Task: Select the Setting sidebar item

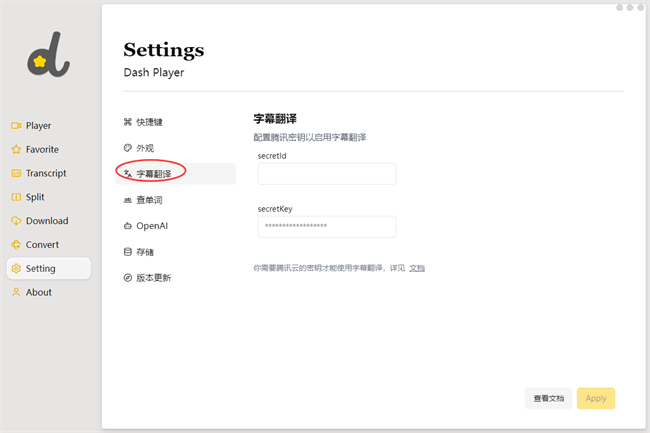Action: [x=49, y=269]
